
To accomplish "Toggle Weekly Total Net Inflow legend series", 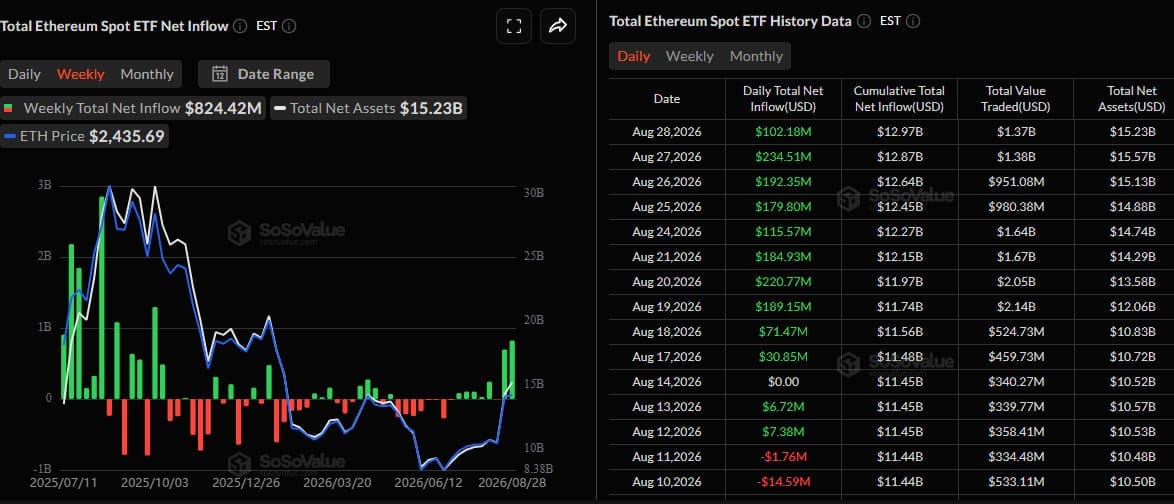I will coord(133,109).
